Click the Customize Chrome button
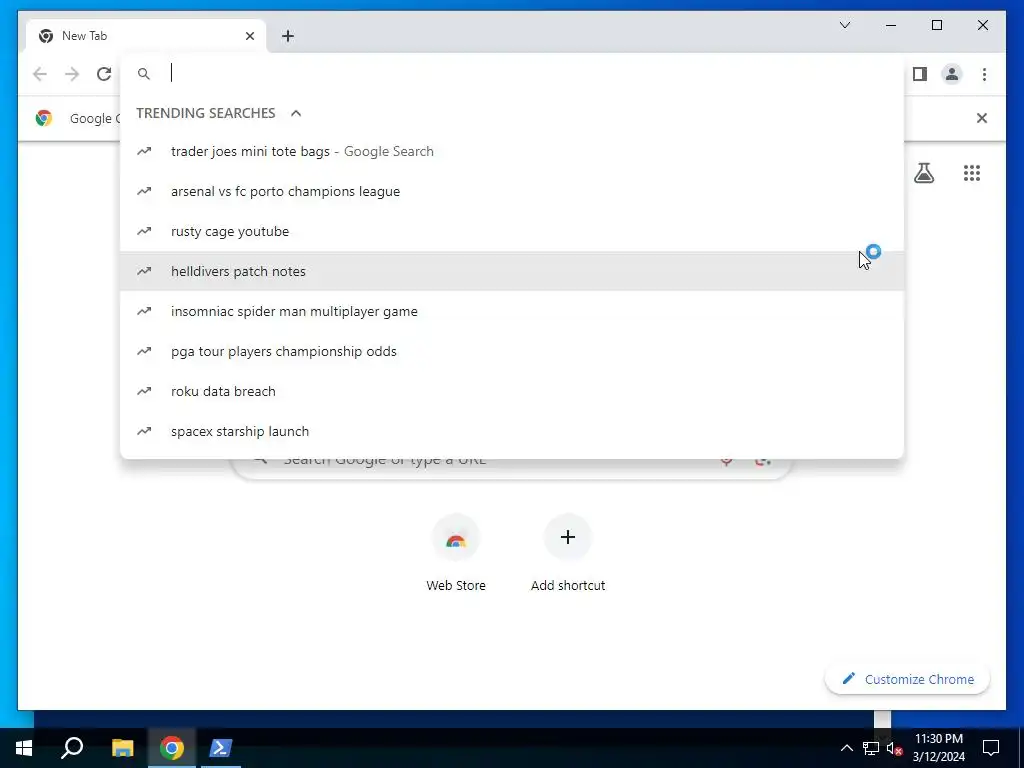 pos(907,679)
